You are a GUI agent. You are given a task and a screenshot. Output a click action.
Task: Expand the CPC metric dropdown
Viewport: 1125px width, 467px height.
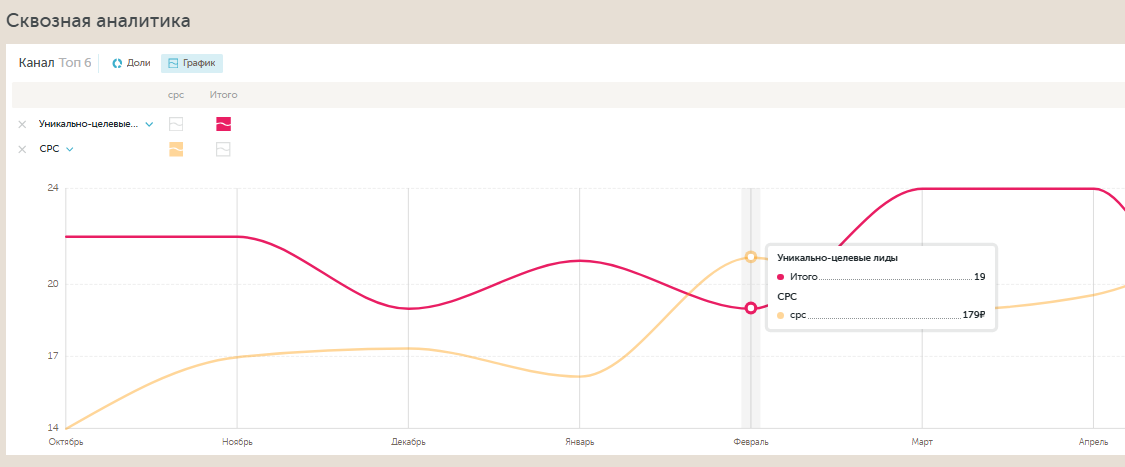pos(70,150)
